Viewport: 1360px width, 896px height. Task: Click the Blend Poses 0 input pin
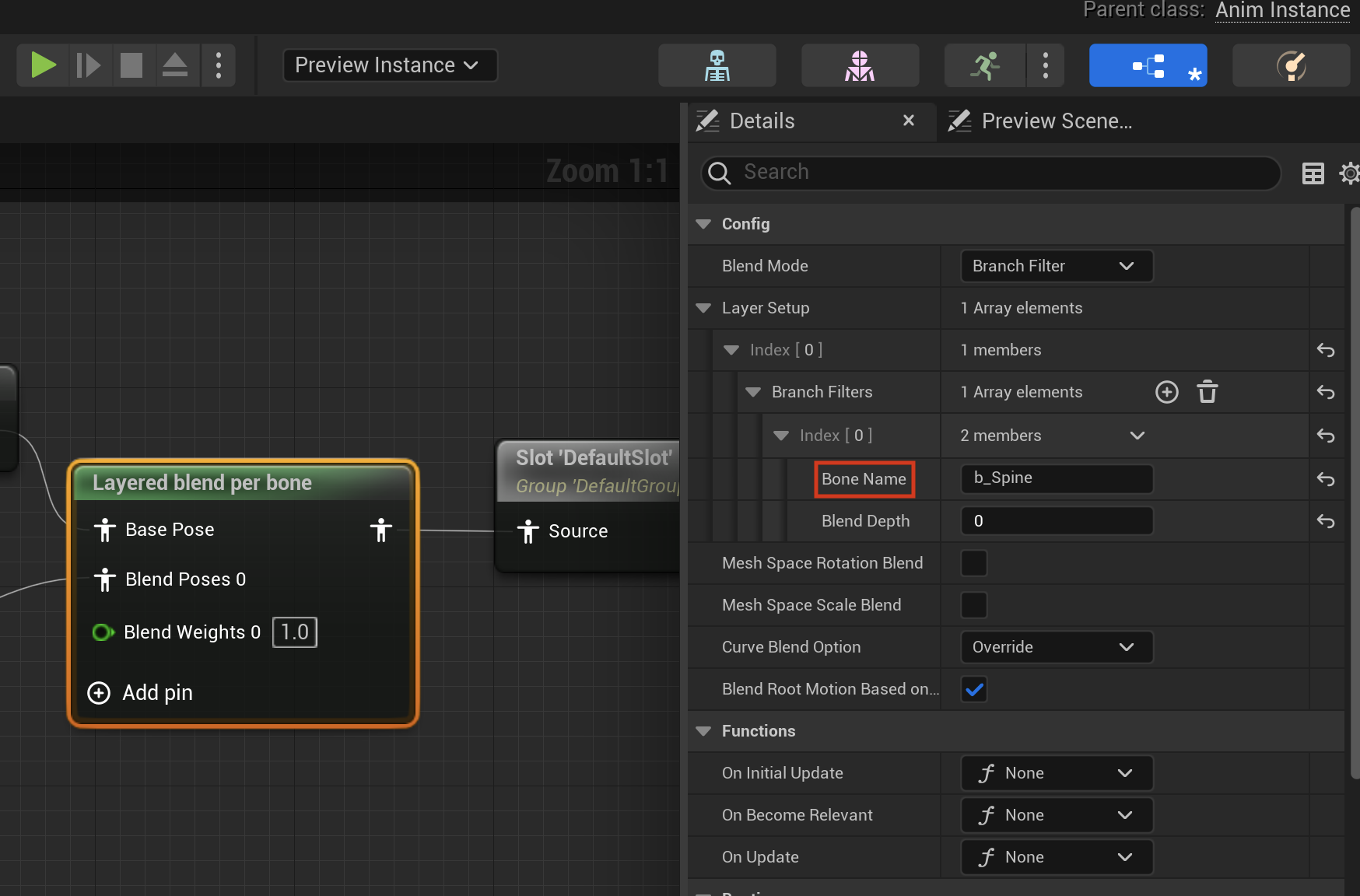104,579
